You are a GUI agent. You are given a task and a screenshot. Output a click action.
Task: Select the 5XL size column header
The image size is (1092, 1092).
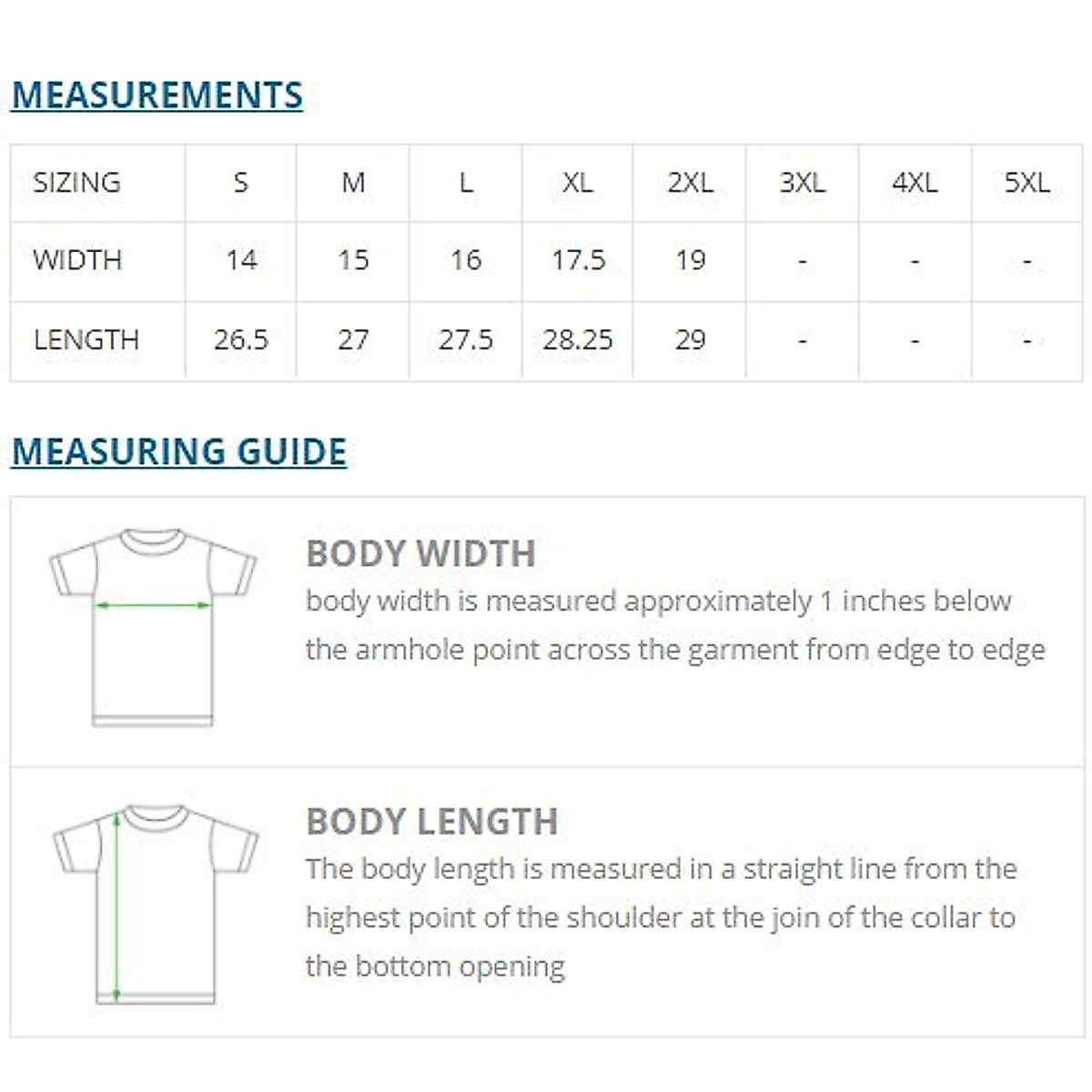coord(1026,183)
